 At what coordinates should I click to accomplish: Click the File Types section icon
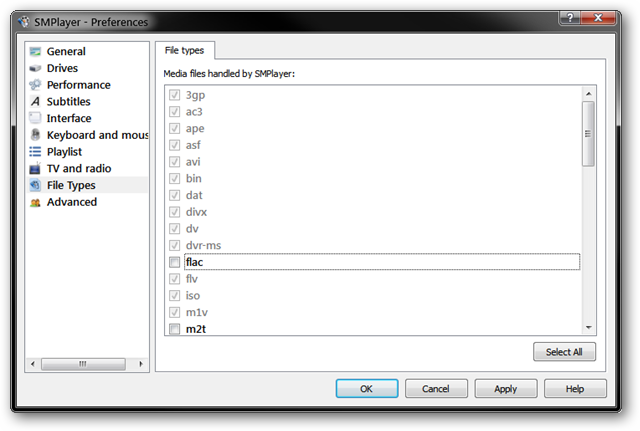36,185
